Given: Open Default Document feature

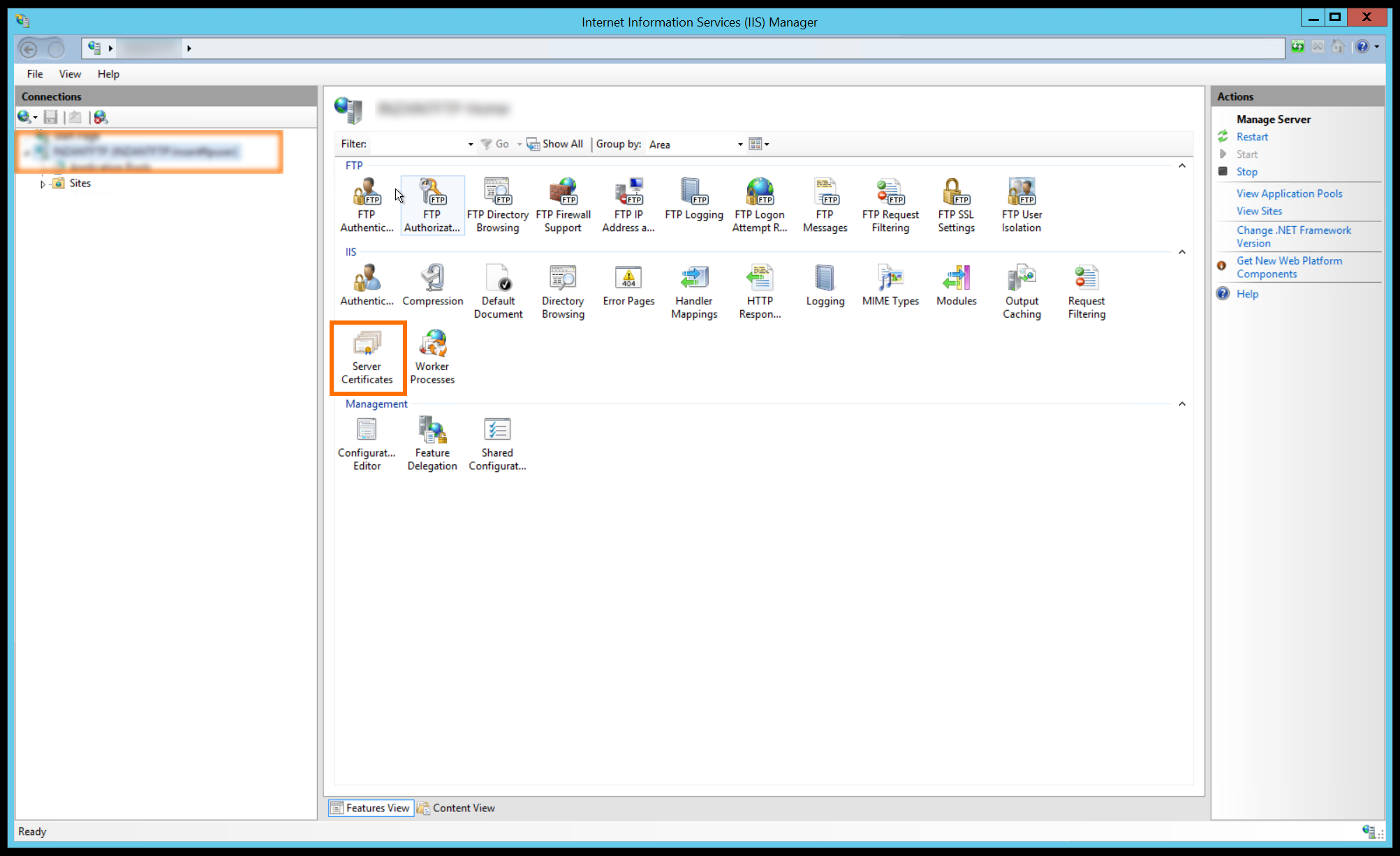Looking at the screenshot, I should 498,292.
